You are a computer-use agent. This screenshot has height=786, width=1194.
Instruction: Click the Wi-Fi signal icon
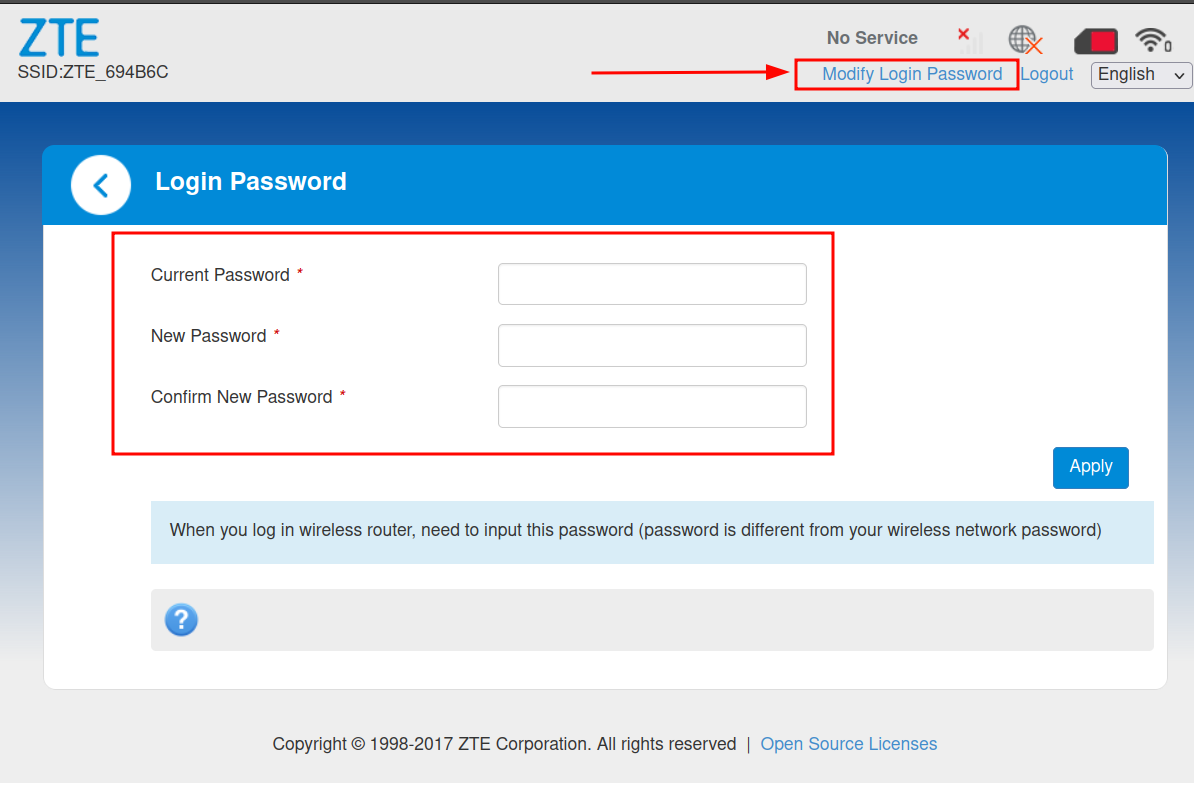click(x=1152, y=40)
